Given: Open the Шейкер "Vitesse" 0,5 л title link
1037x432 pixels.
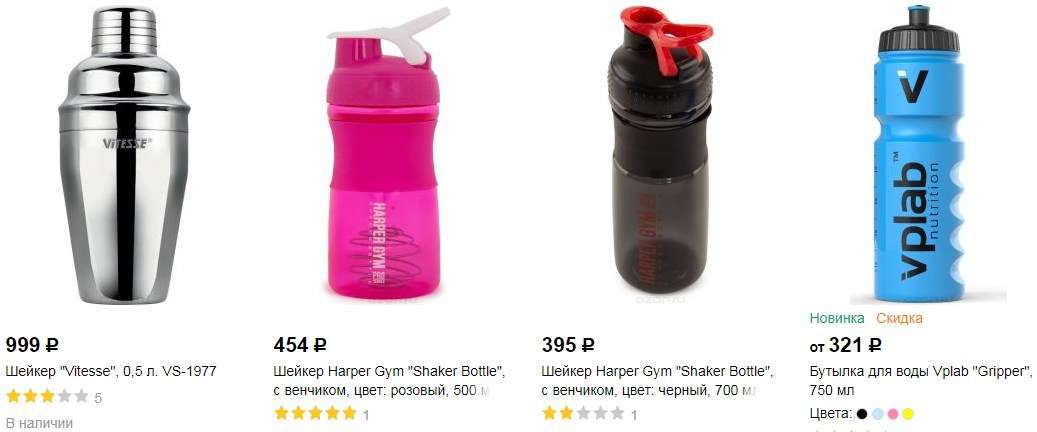Looking at the screenshot, I should 111,371.
